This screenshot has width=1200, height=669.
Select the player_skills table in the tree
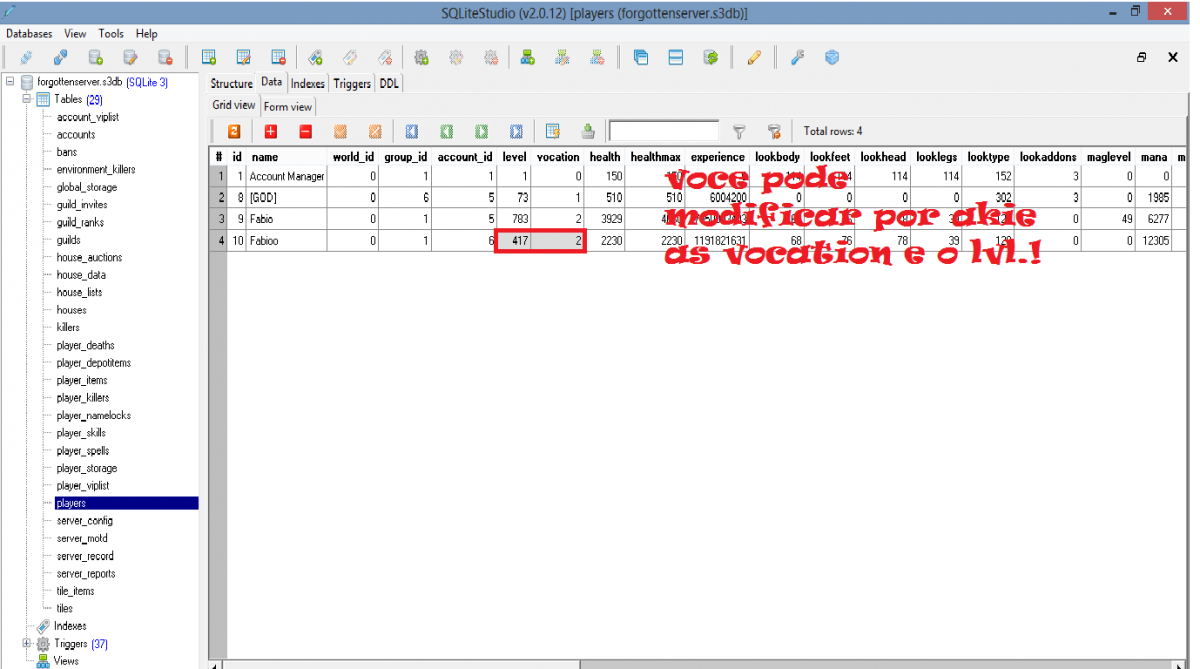pos(81,433)
